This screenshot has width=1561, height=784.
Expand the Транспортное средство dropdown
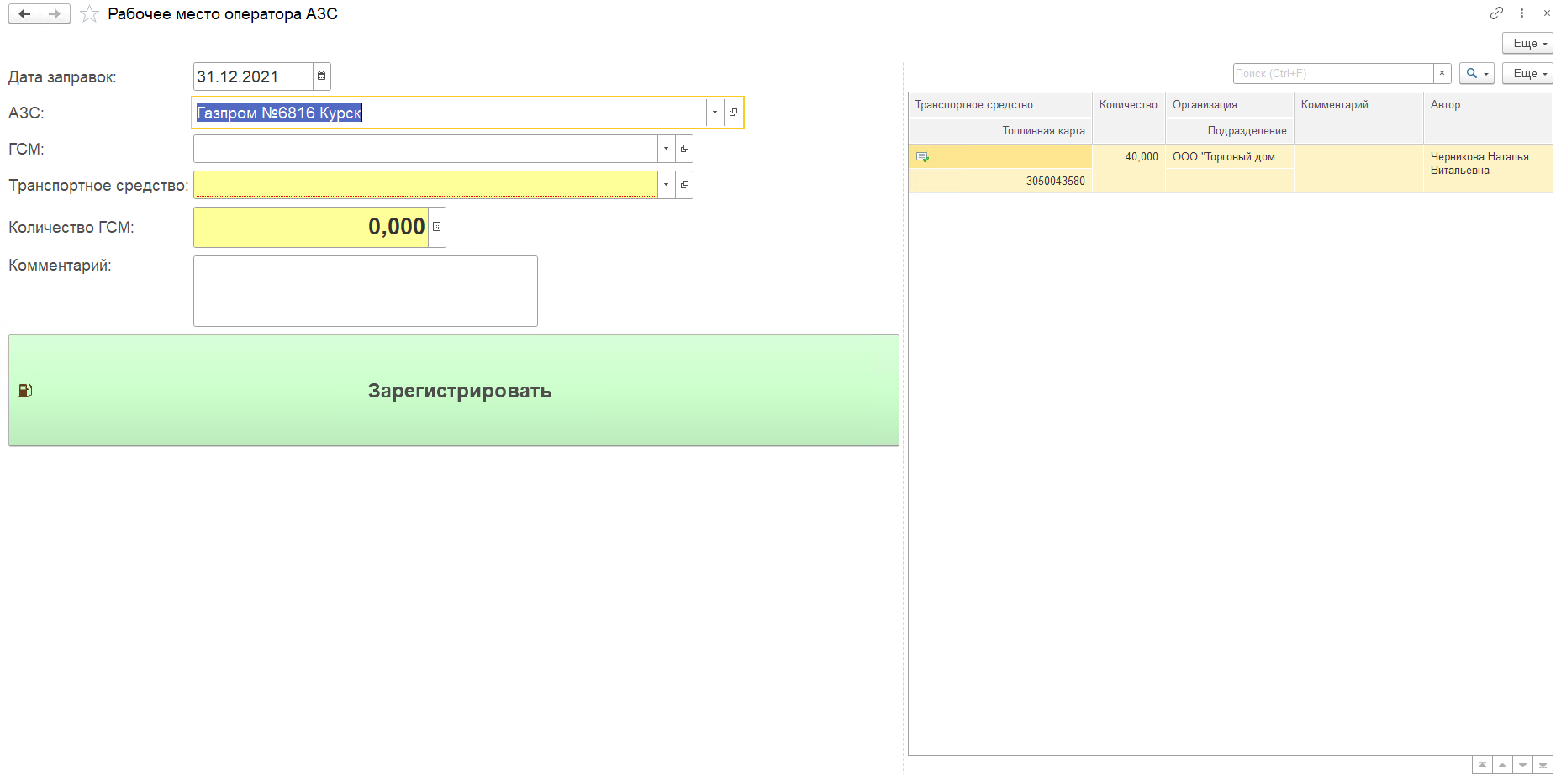[666, 185]
